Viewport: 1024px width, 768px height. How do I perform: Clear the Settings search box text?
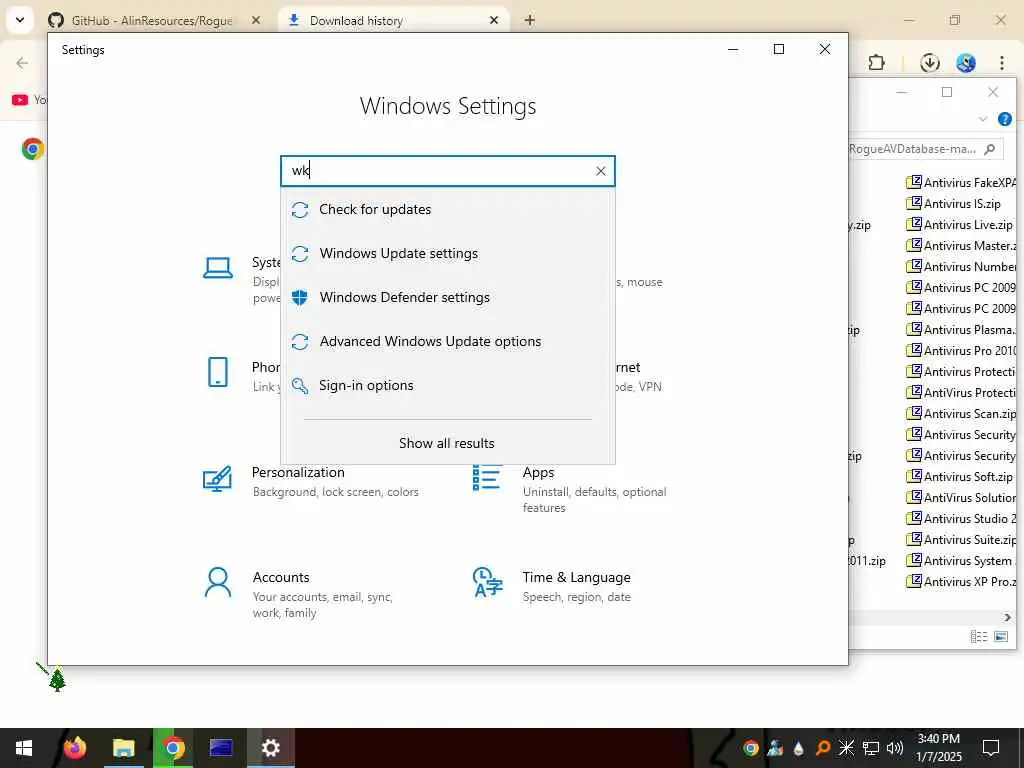(600, 171)
